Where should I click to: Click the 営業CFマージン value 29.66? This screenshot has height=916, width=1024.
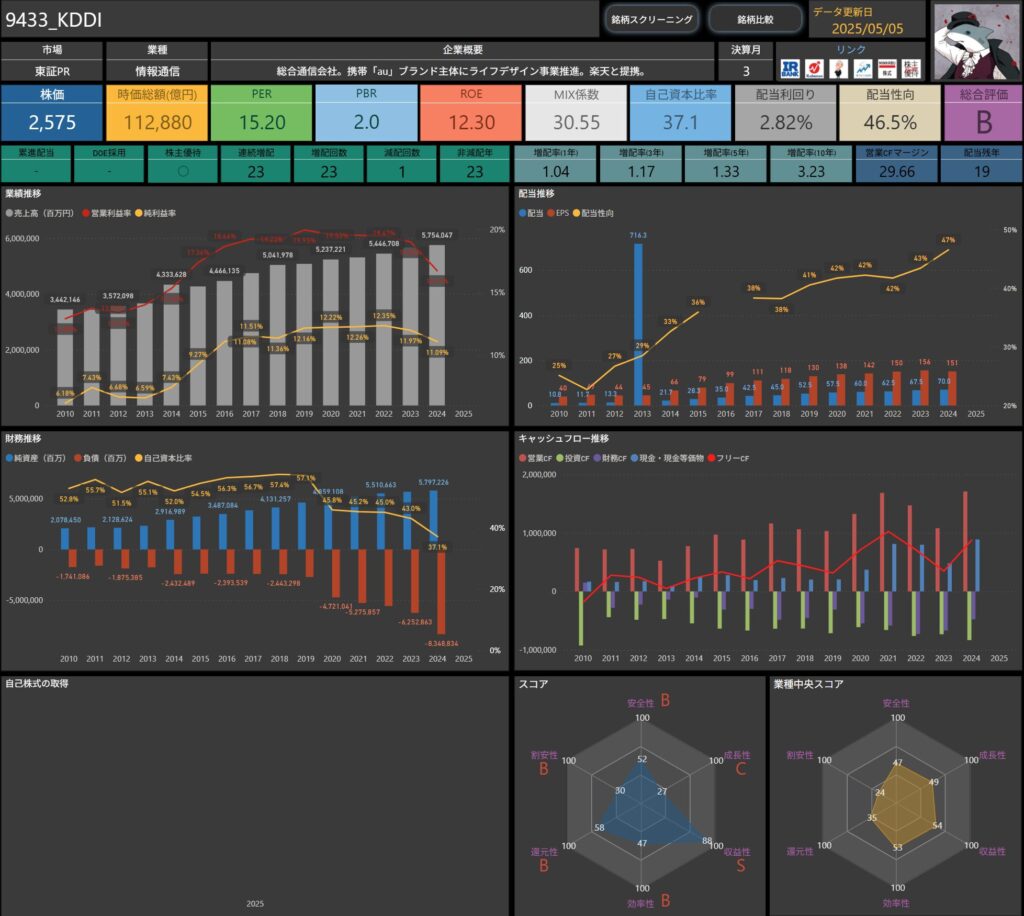pos(897,172)
